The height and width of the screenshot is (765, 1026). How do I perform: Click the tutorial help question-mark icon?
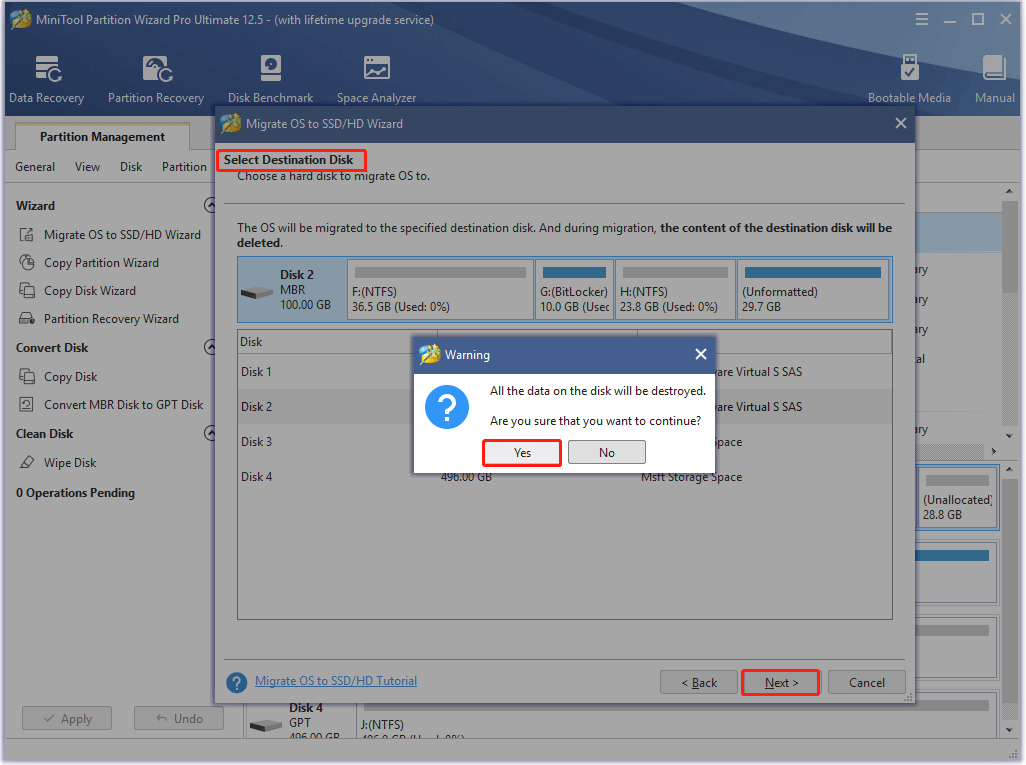click(237, 682)
